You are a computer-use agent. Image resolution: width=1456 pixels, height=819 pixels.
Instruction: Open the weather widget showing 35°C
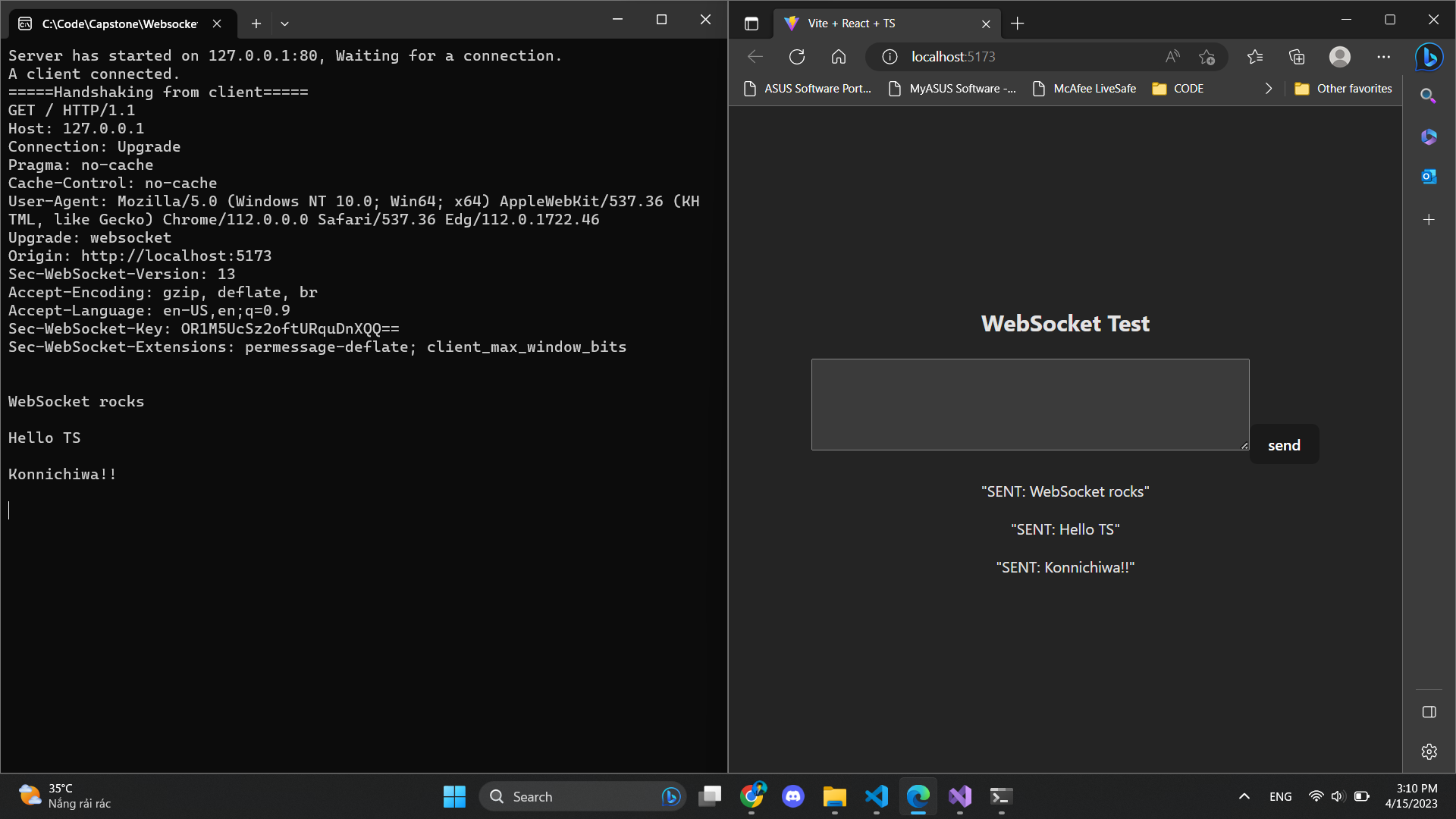65,796
